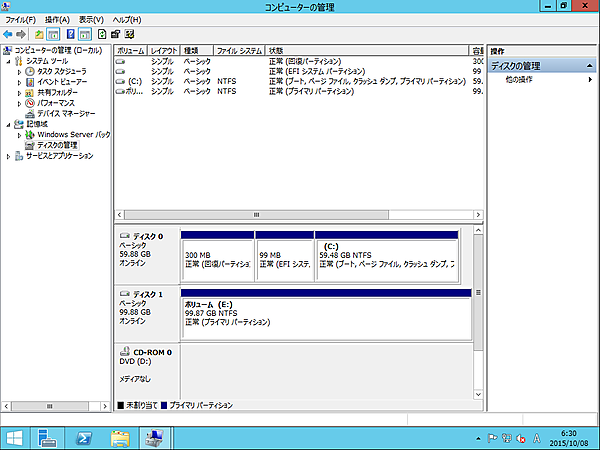This screenshot has width=600, height=450.
Task: Click volume list horizontal scrollbar right arrow
Action: [478, 215]
